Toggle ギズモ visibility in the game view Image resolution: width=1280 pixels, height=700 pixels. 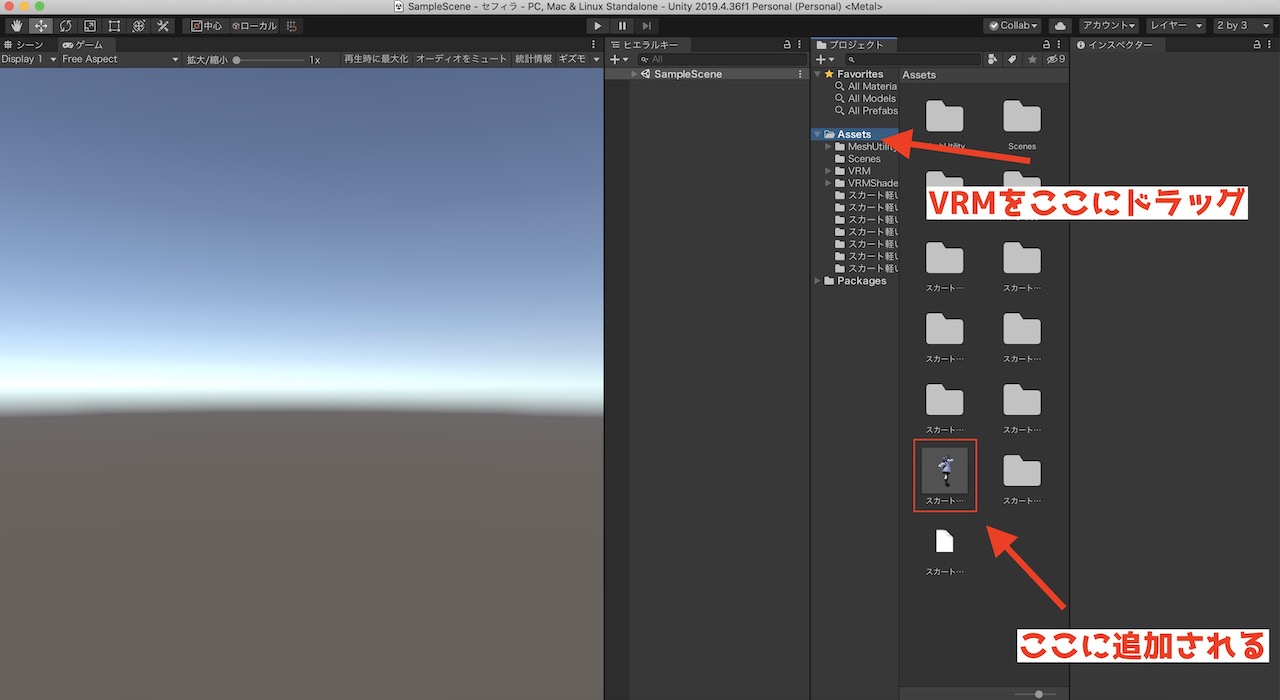571,58
